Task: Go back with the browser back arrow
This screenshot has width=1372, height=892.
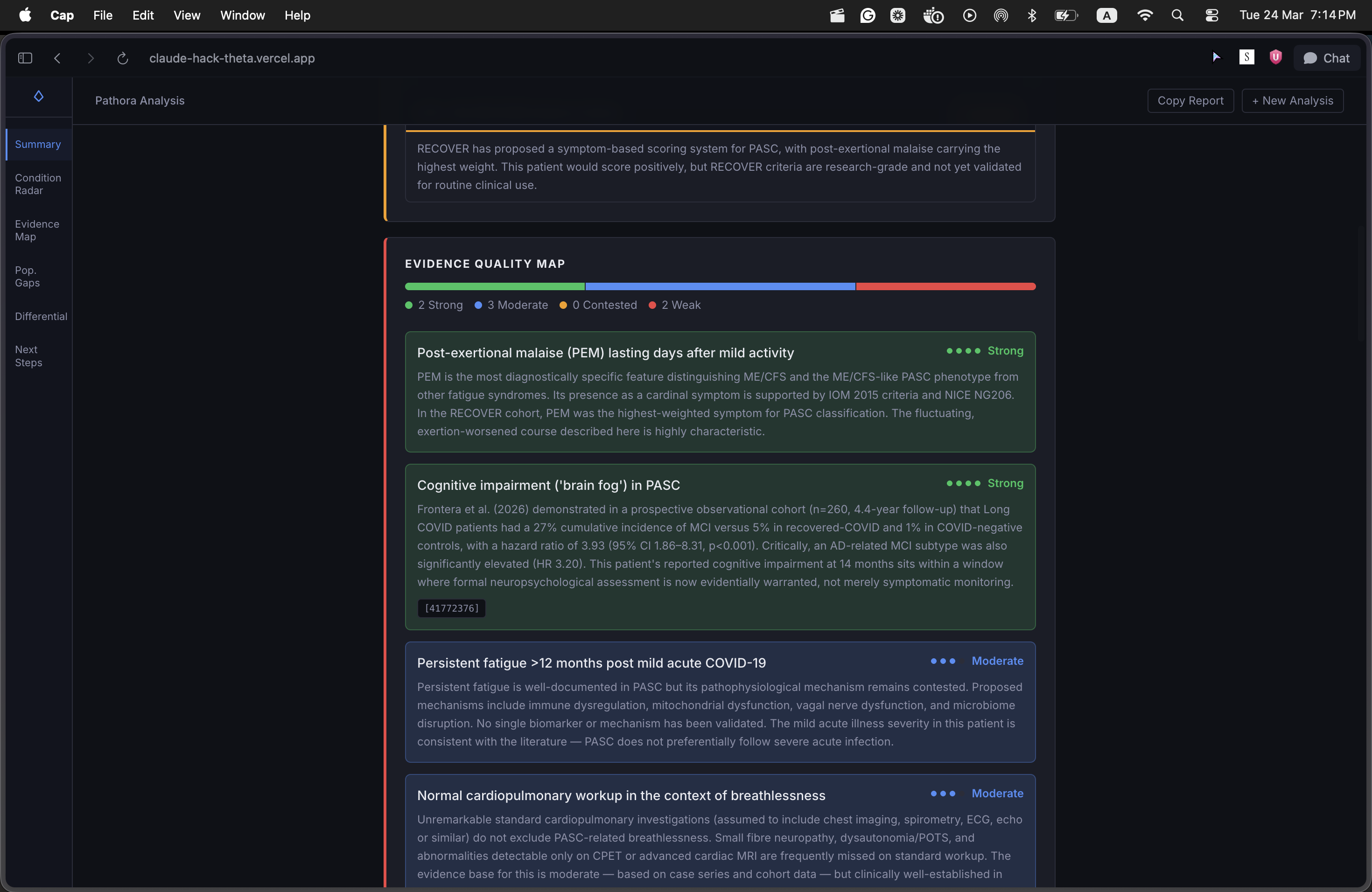Action: [x=57, y=58]
